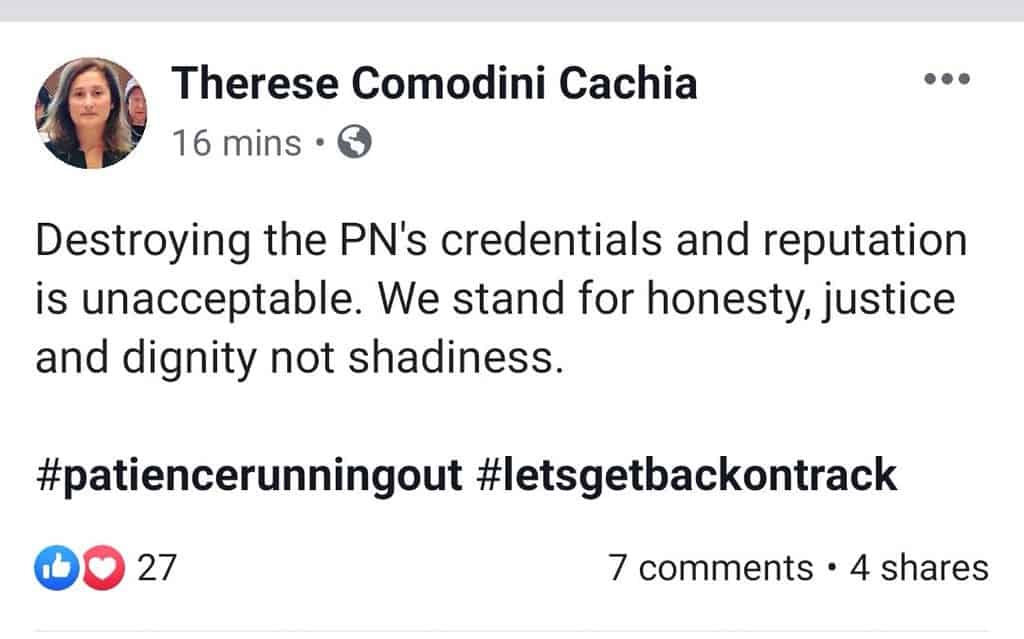Click the dot between comments and shares

832,568
